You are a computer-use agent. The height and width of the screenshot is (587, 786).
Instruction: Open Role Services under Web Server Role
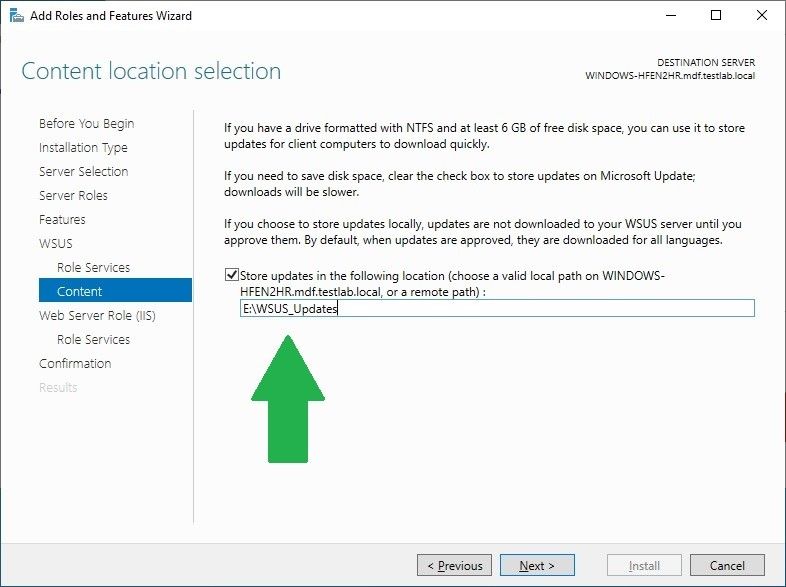[x=93, y=339]
